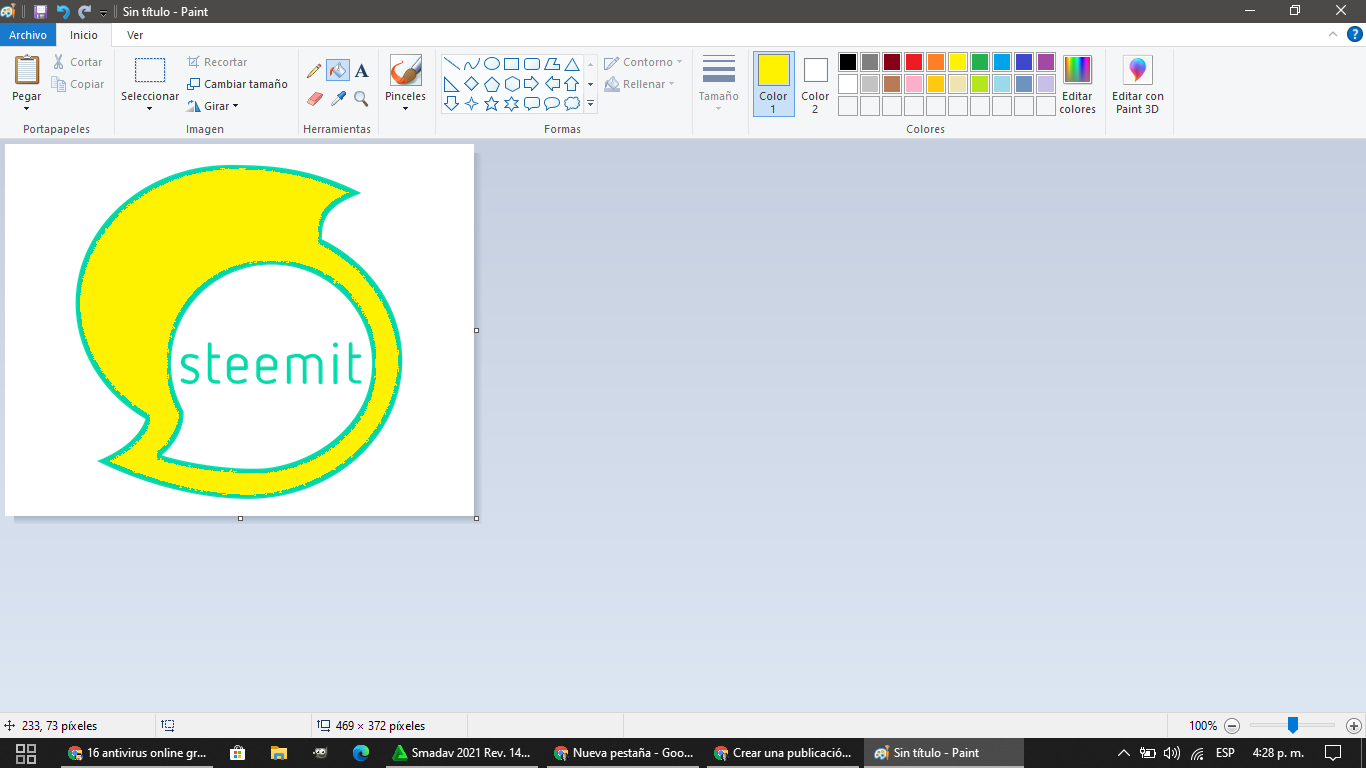Viewport: 1366px width, 768px height.
Task: Select the Eraser tool
Action: (314, 99)
